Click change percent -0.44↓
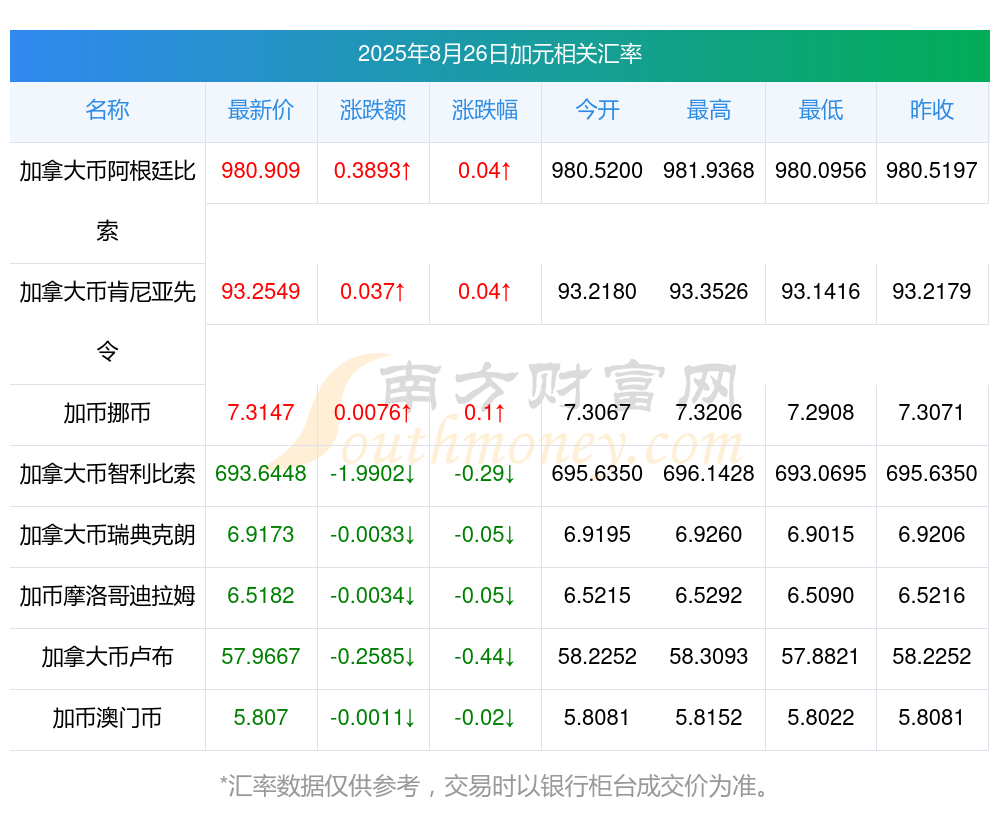This screenshot has height=817, width=1000. (x=485, y=657)
